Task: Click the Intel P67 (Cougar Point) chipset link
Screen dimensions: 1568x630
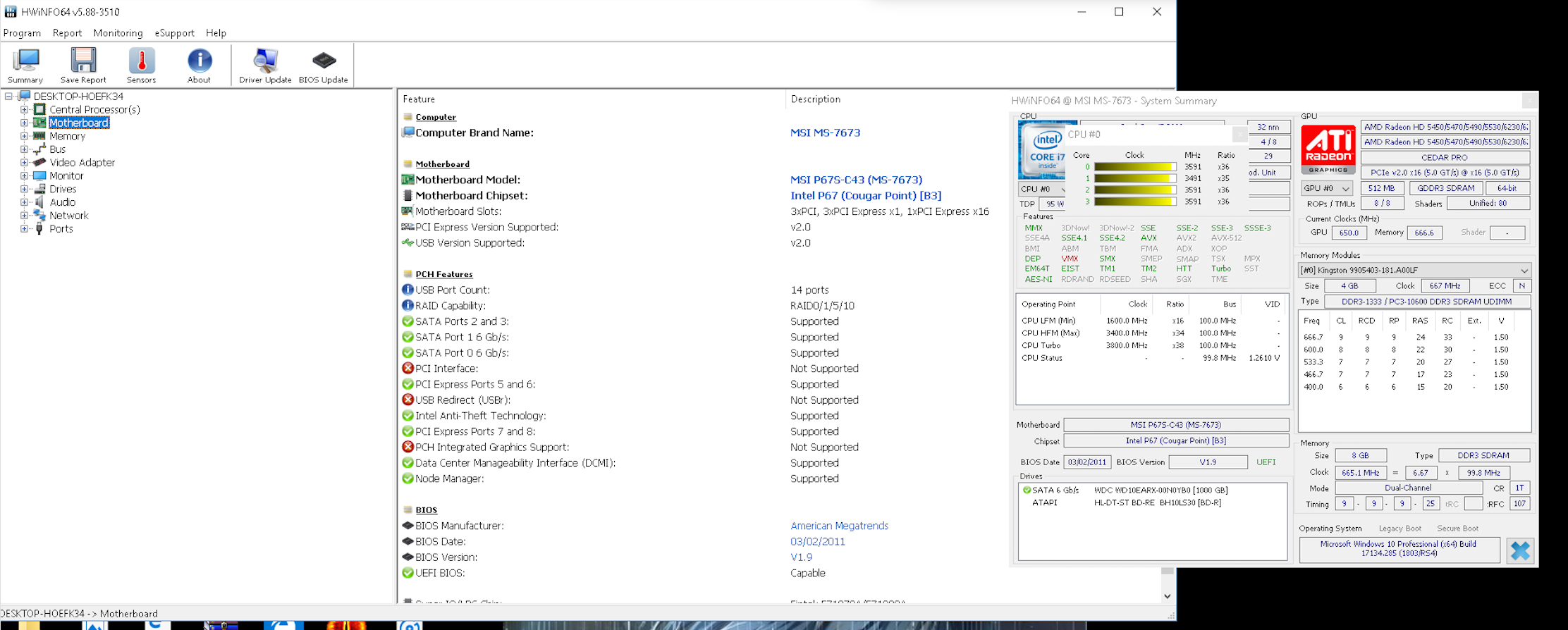Action: (866, 195)
